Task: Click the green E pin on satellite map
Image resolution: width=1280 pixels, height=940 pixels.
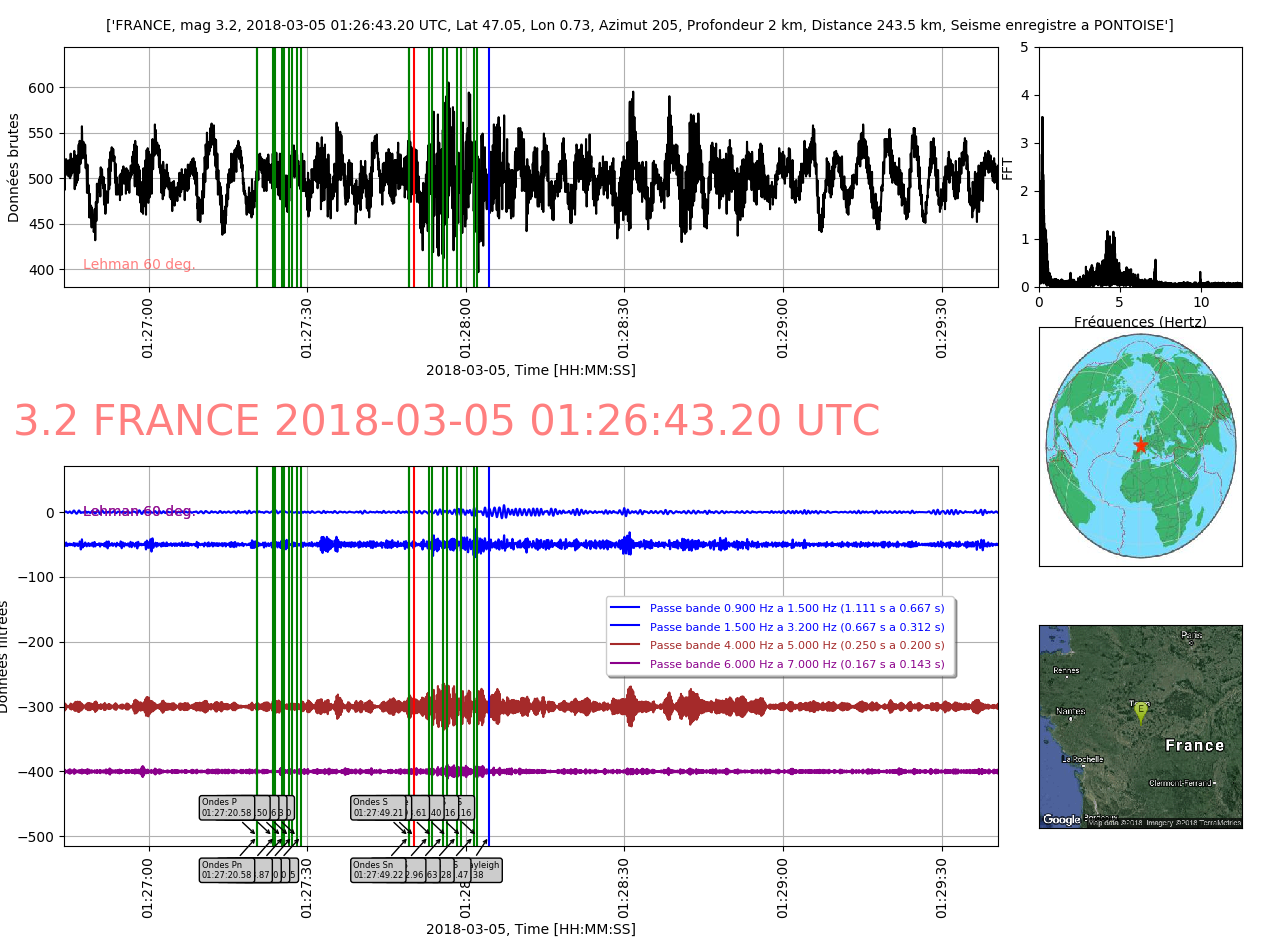Action: tap(1140, 711)
